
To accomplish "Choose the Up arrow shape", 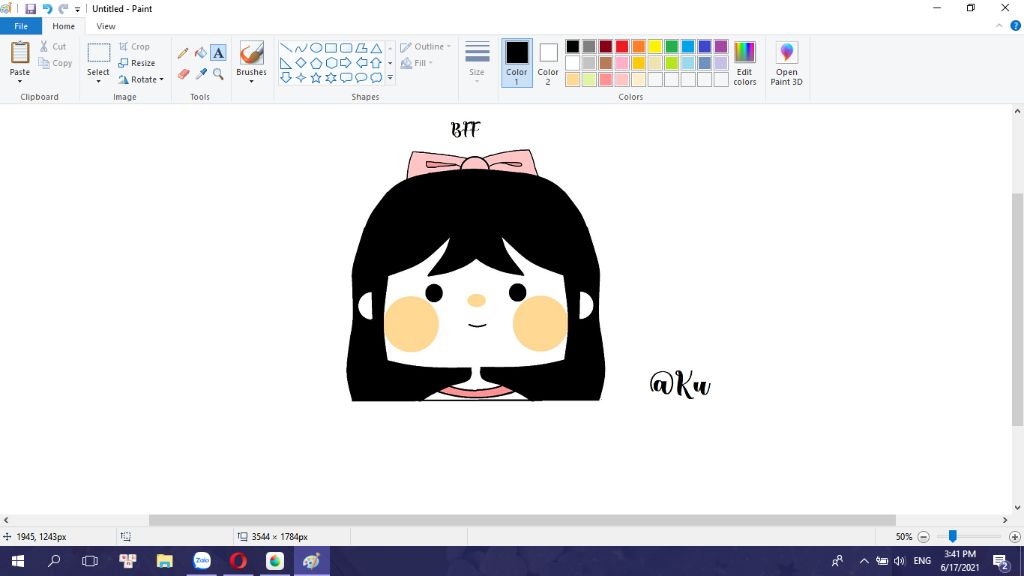I will click(376, 63).
